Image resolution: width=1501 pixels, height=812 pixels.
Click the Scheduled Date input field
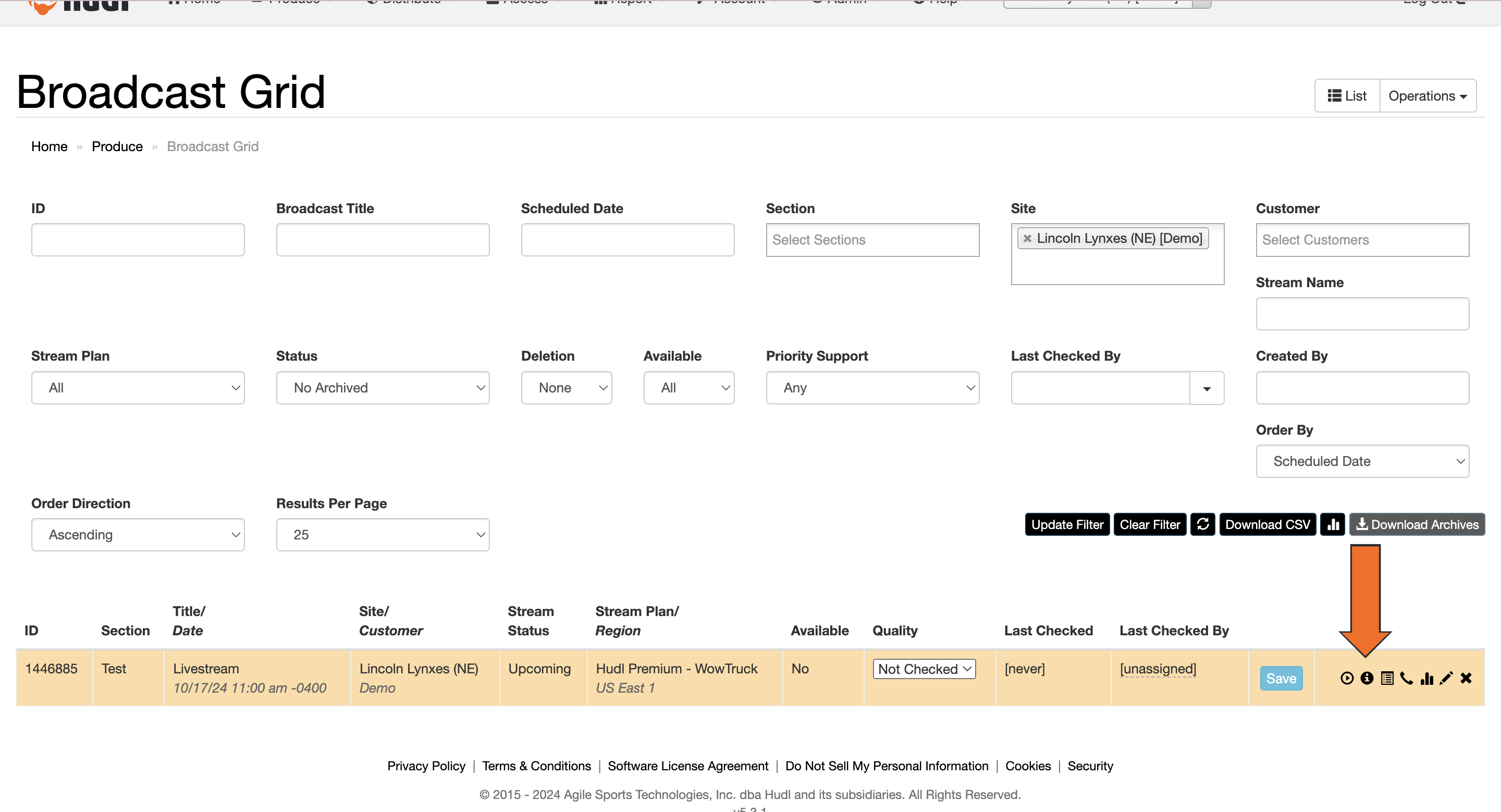[628, 239]
